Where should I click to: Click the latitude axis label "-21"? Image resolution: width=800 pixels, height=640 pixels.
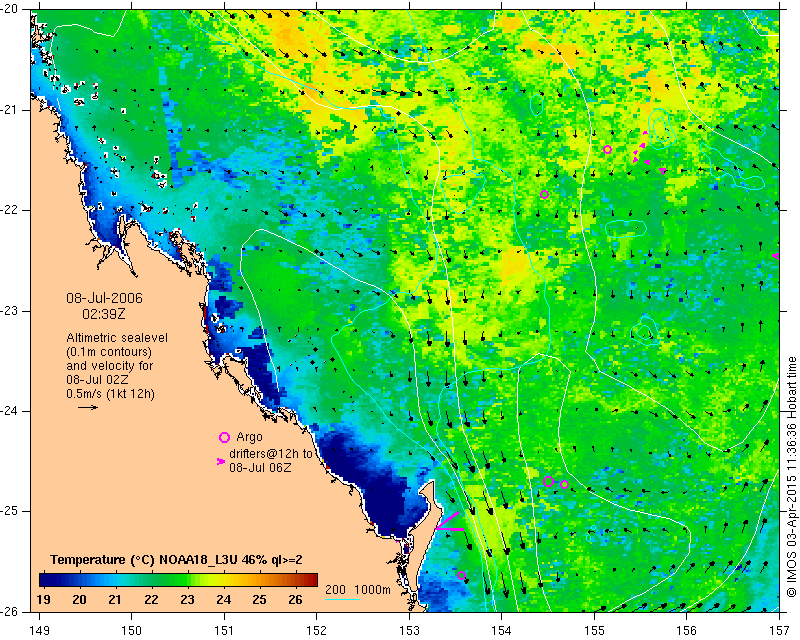pyautogui.click(x=11, y=110)
